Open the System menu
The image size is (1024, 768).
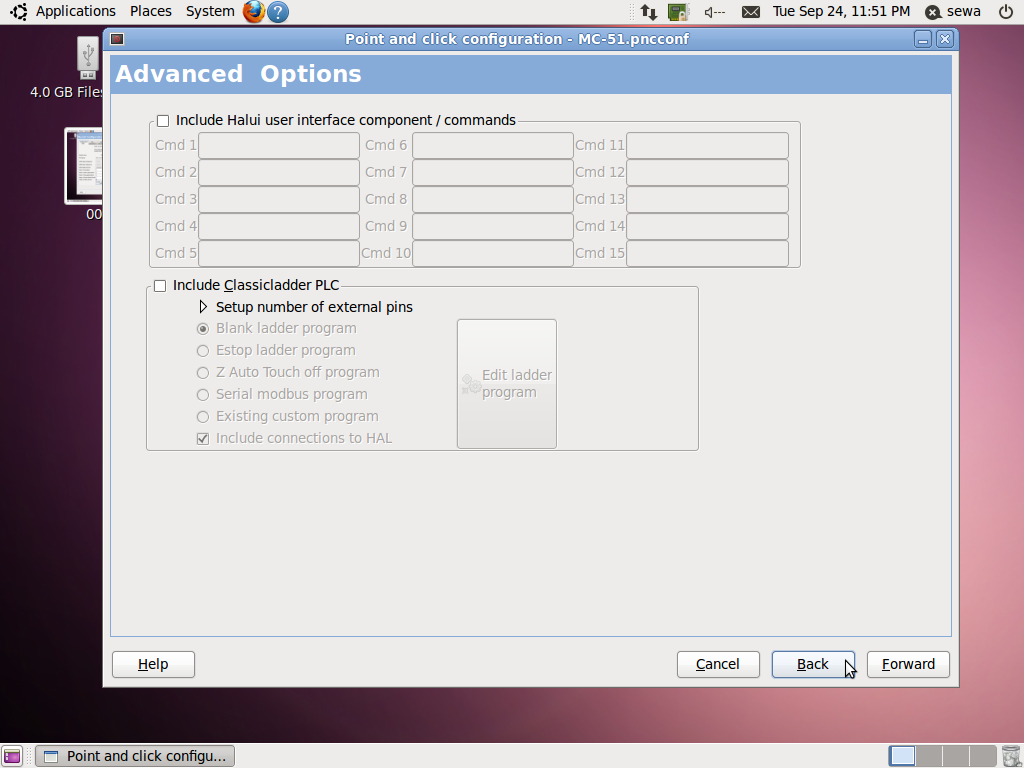tap(210, 11)
